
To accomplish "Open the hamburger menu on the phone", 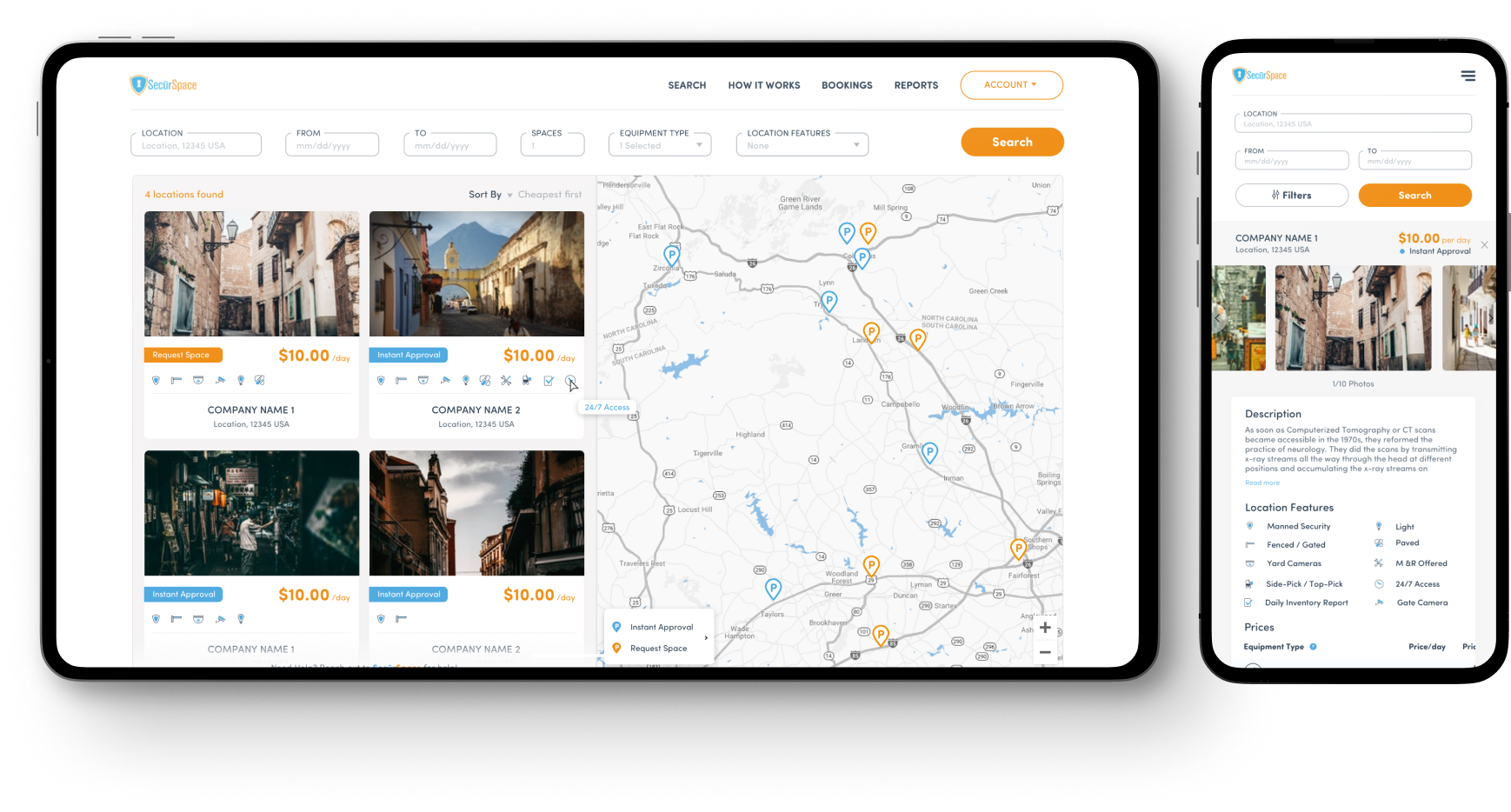I will pyautogui.click(x=1468, y=76).
